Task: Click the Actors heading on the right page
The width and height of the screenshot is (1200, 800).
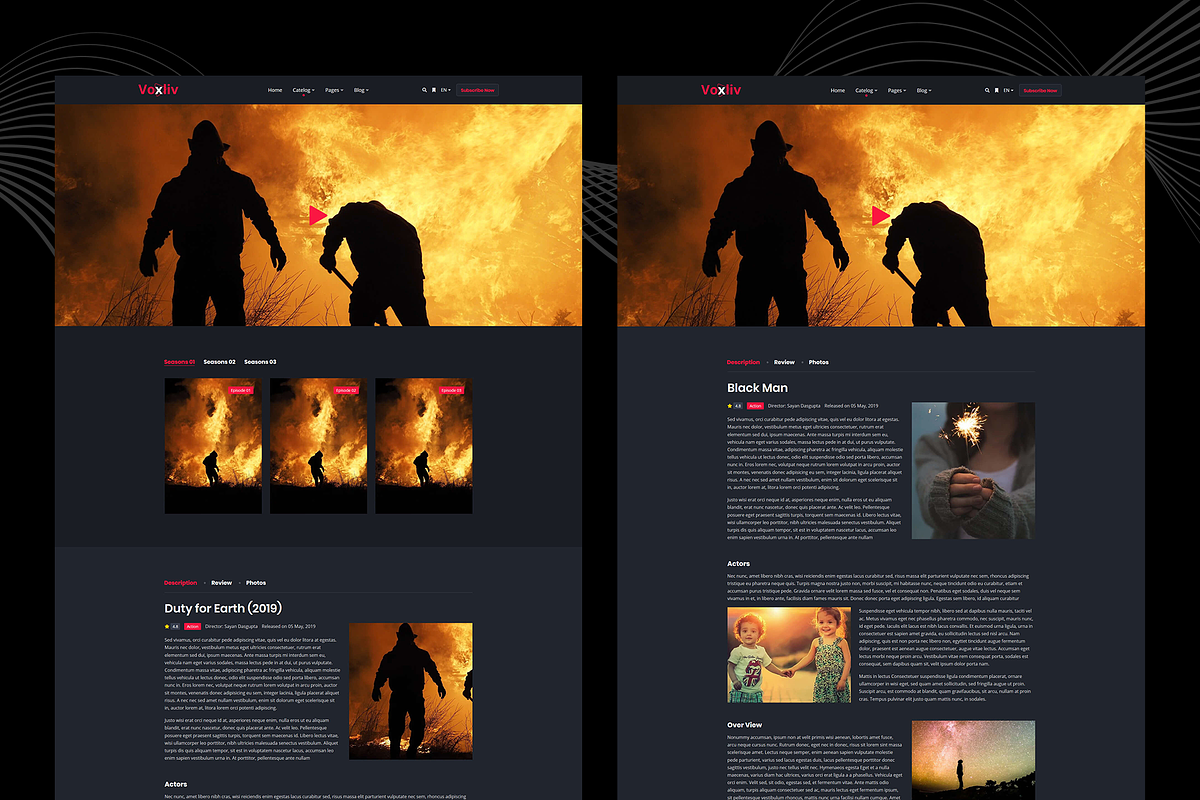Action: [738, 564]
